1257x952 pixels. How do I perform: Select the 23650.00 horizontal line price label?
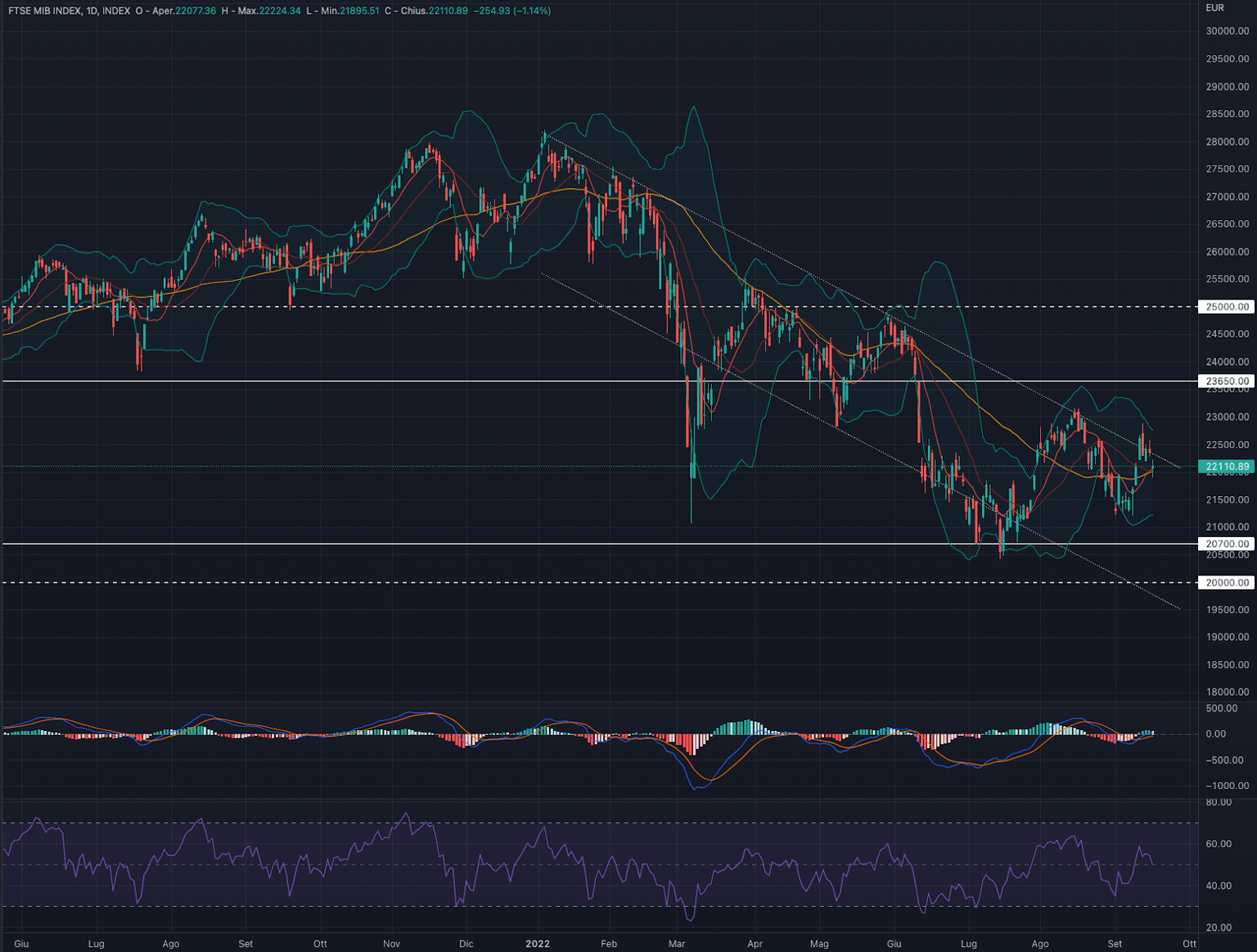click(1227, 381)
